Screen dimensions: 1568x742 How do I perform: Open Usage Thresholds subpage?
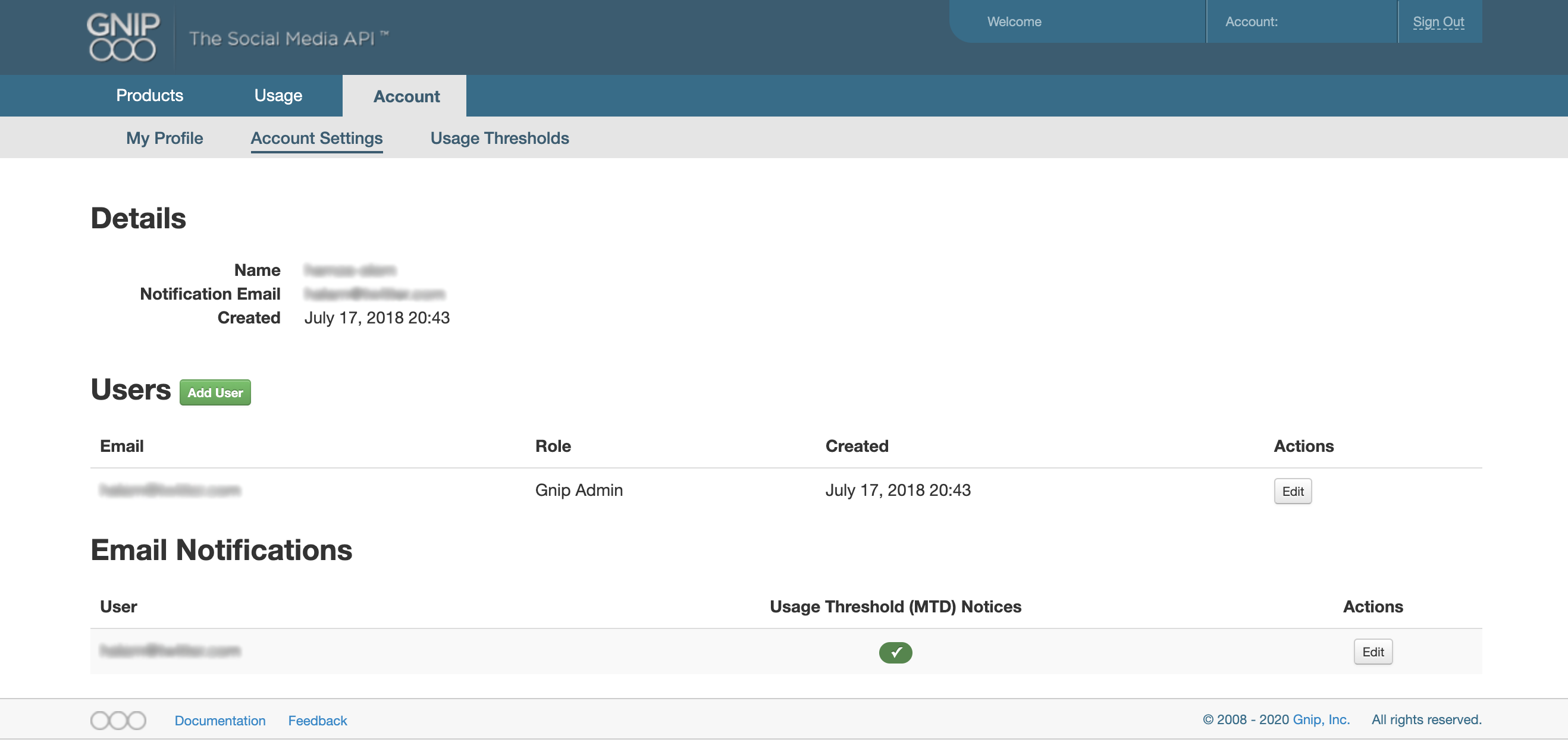499,138
